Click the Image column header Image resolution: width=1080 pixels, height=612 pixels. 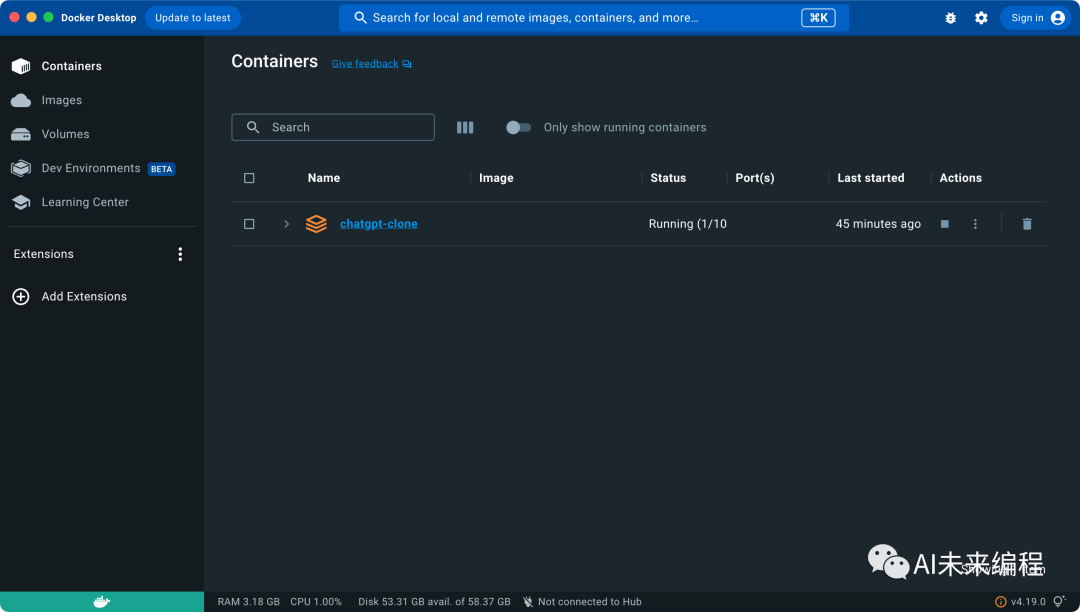pyautogui.click(x=496, y=178)
